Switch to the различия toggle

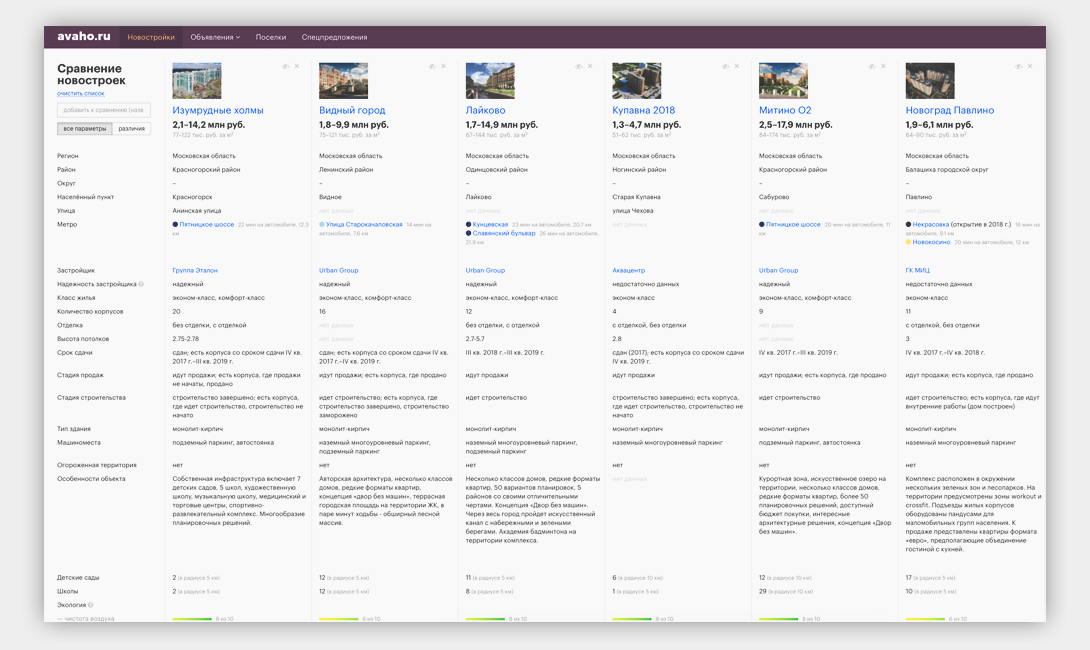[x=131, y=129]
